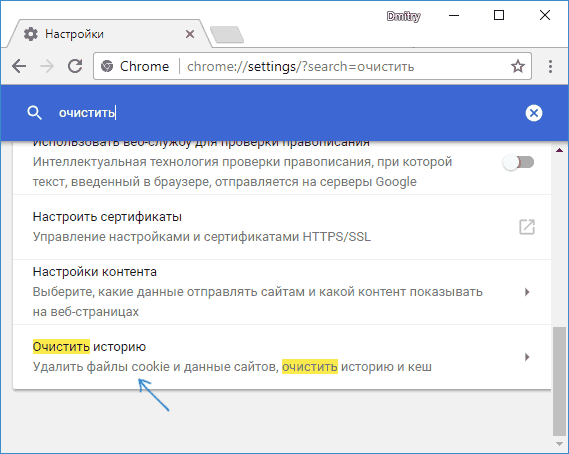Click the description about файлы cookie

[232, 367]
